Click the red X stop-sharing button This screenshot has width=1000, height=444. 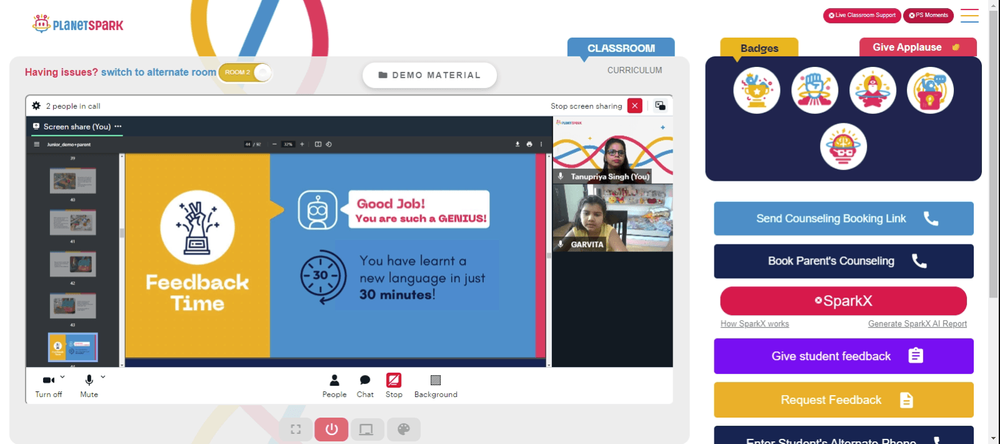[x=635, y=106]
